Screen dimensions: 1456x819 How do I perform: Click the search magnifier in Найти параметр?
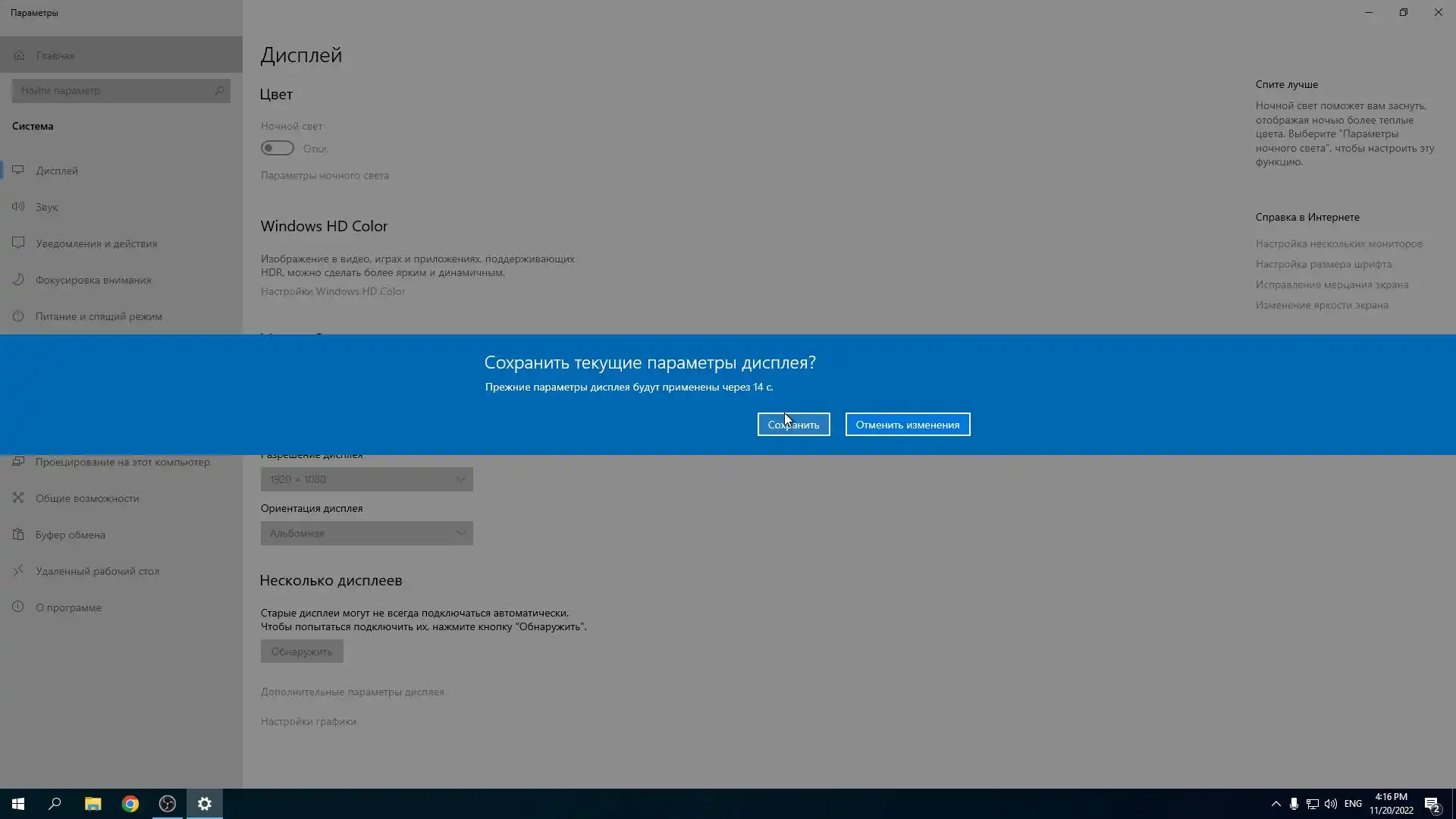219,91
